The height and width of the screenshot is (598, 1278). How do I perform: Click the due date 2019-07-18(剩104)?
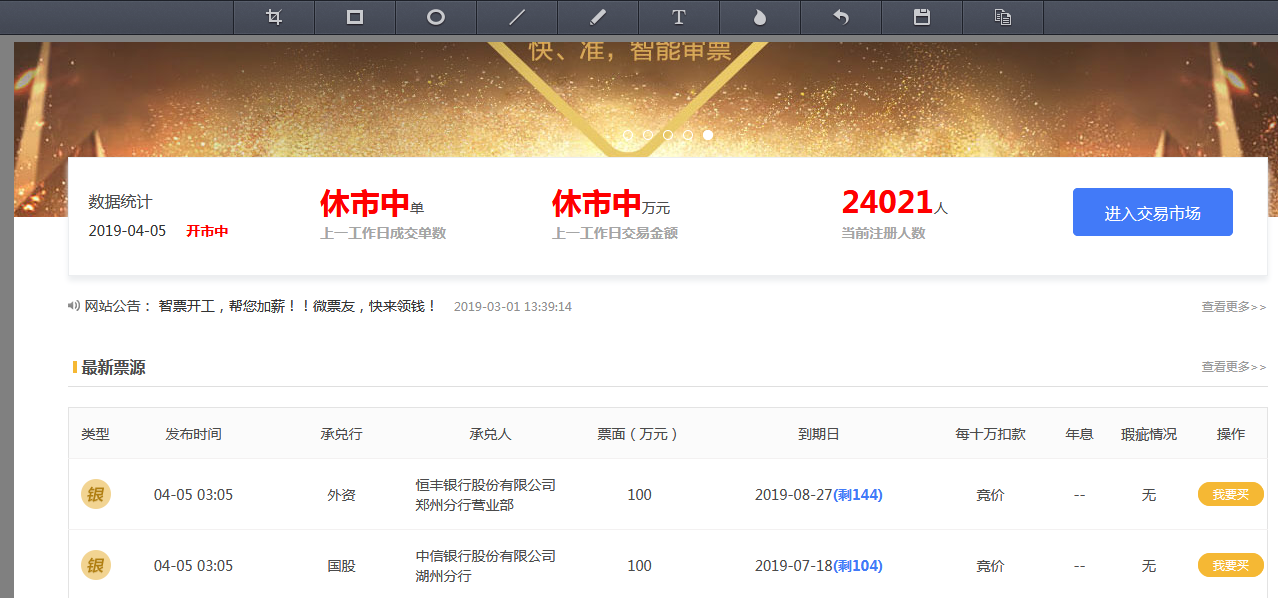(819, 566)
